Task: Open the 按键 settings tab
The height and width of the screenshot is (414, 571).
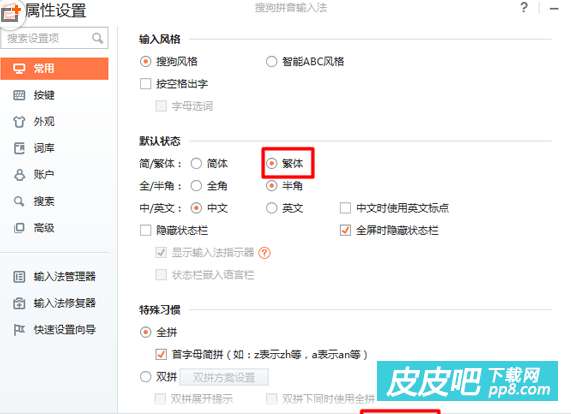Action: (x=54, y=95)
